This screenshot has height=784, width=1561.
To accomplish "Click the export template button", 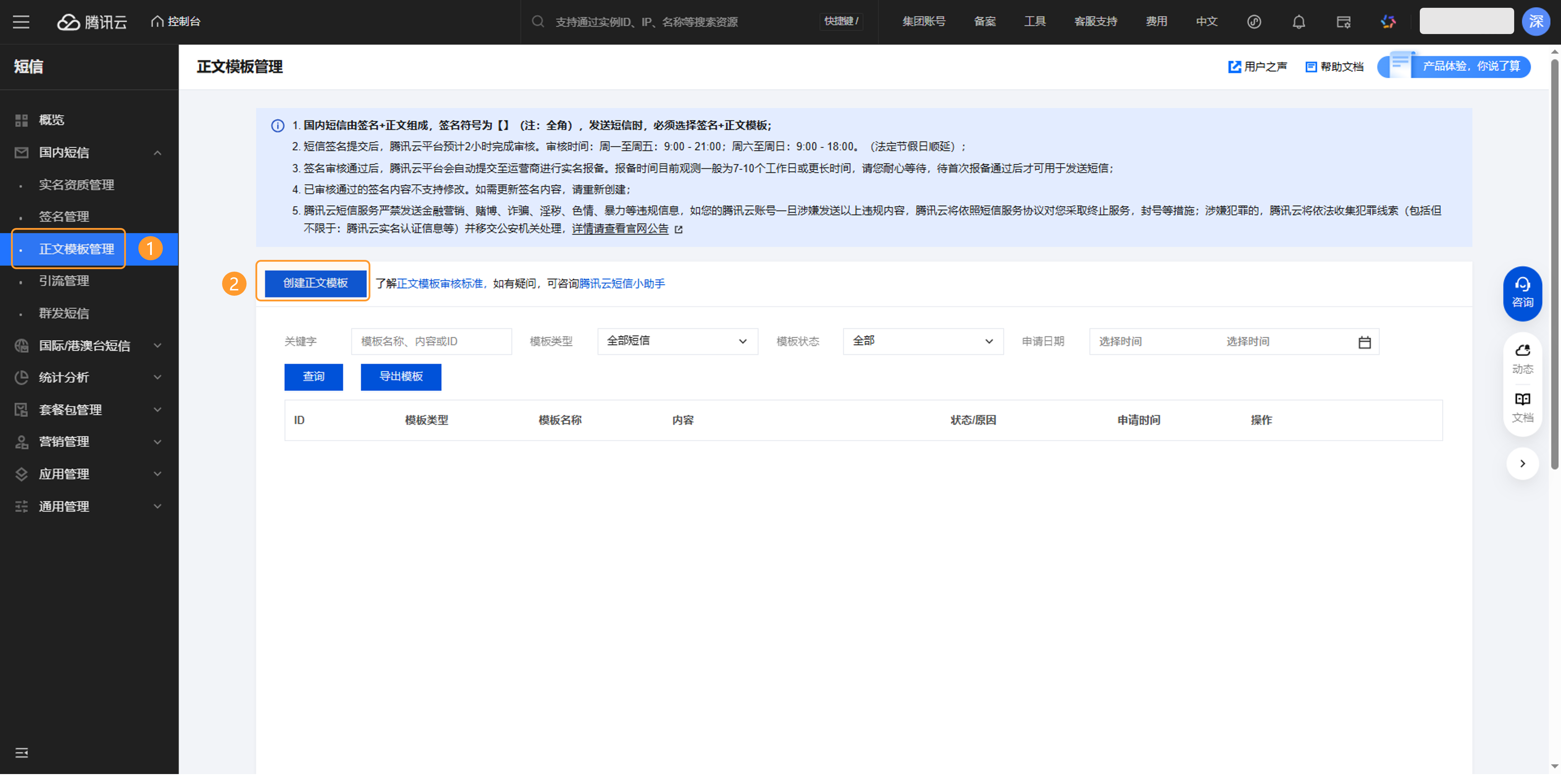I will click(x=401, y=377).
